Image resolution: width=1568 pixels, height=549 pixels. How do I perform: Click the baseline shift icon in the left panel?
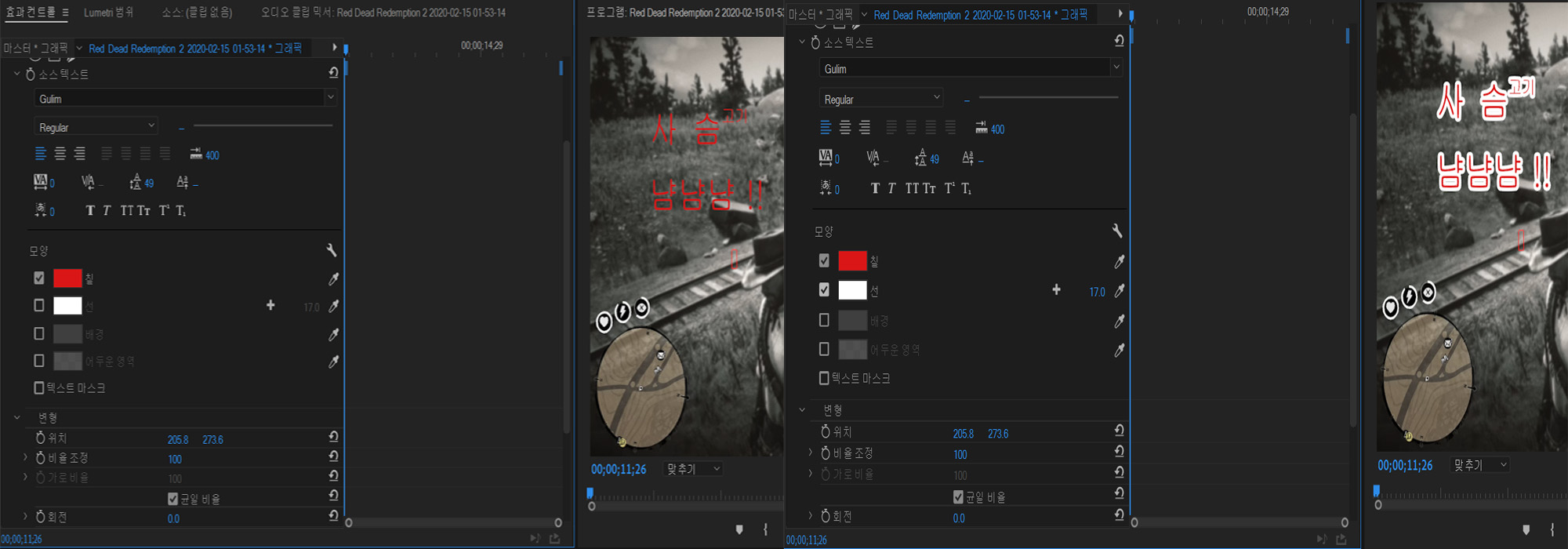click(182, 182)
